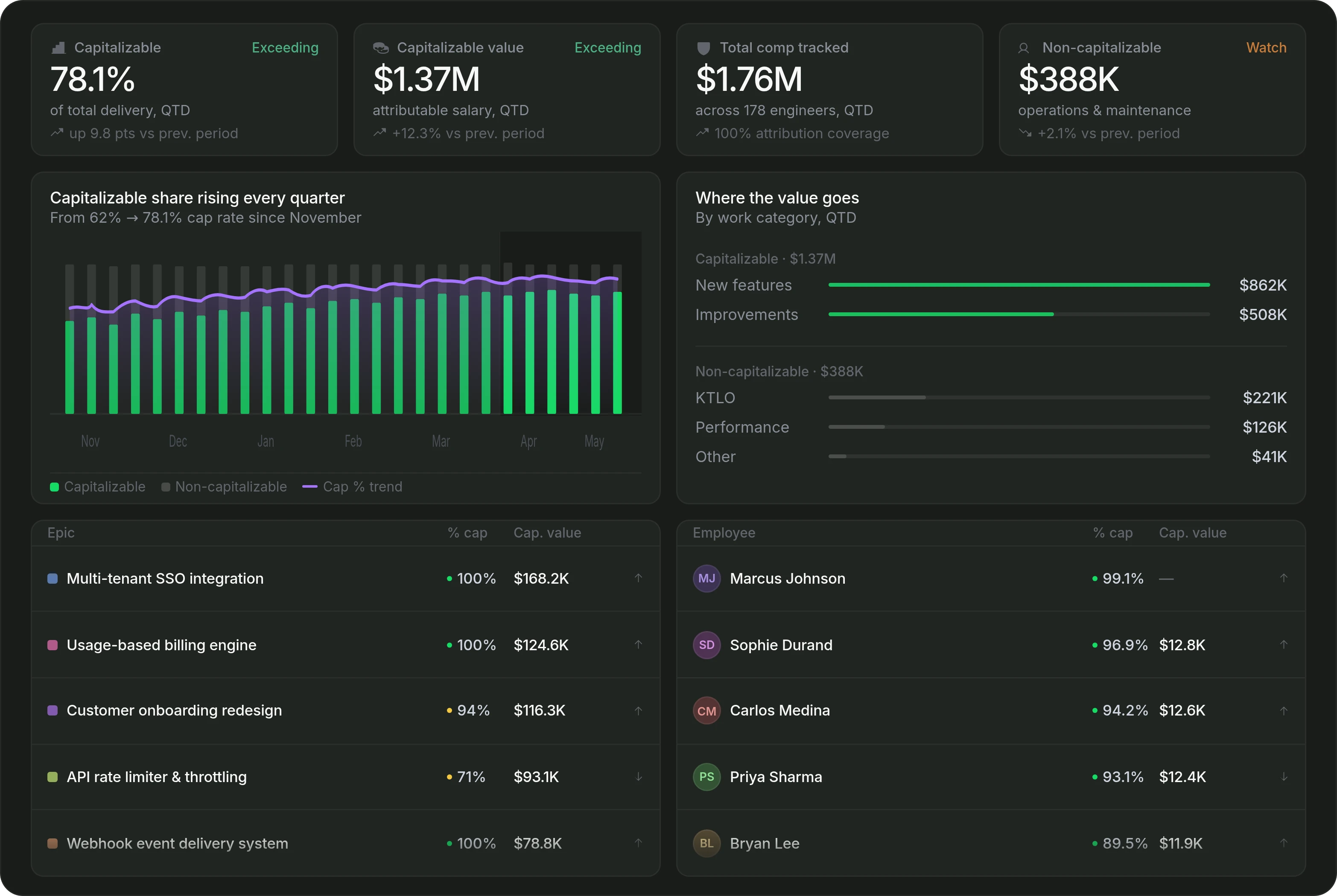Toggle the Non-capitalizable legend item

pos(224,487)
